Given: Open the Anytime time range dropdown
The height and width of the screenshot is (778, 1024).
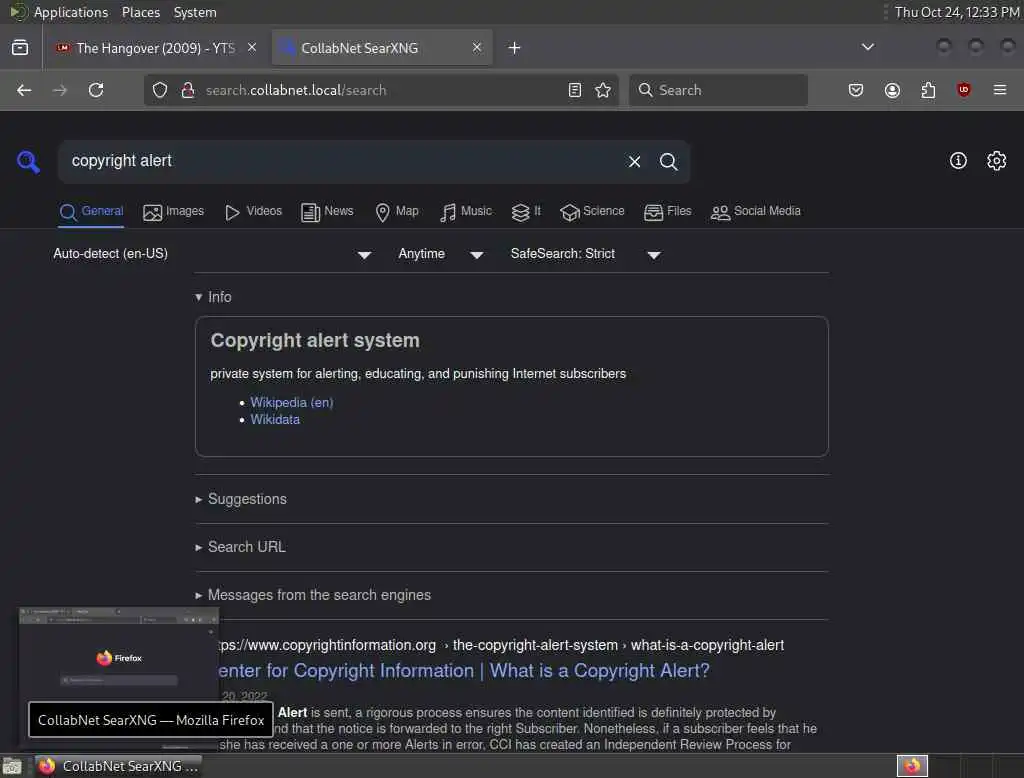Looking at the screenshot, I should click(441, 254).
